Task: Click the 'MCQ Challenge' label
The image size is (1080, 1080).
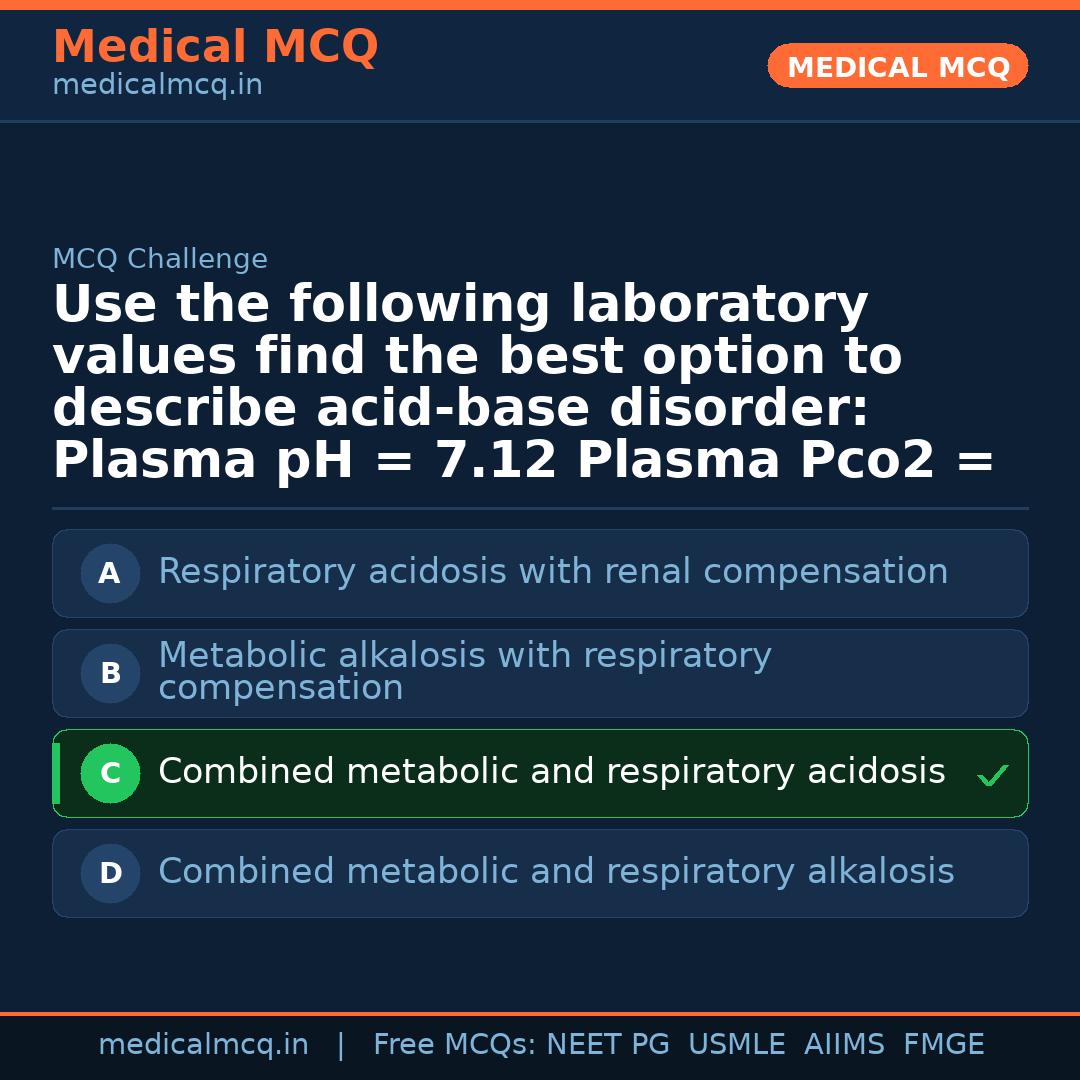Action: (160, 260)
